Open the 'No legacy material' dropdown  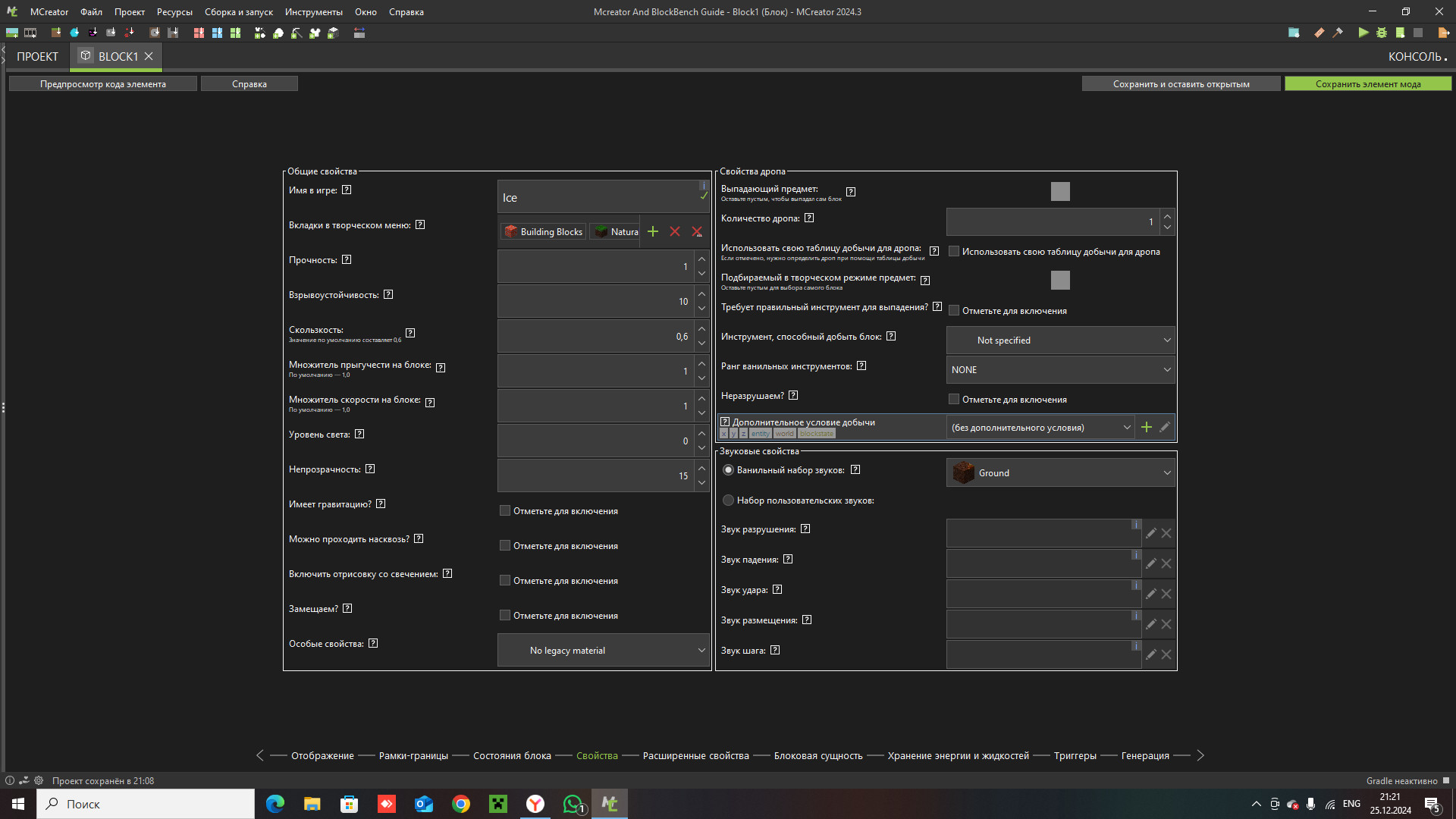(604, 651)
